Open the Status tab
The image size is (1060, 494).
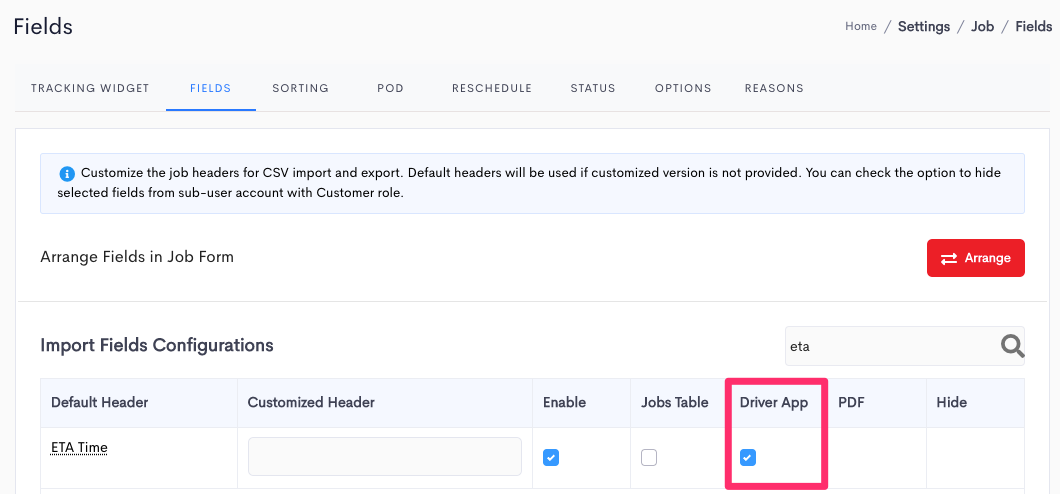593,88
